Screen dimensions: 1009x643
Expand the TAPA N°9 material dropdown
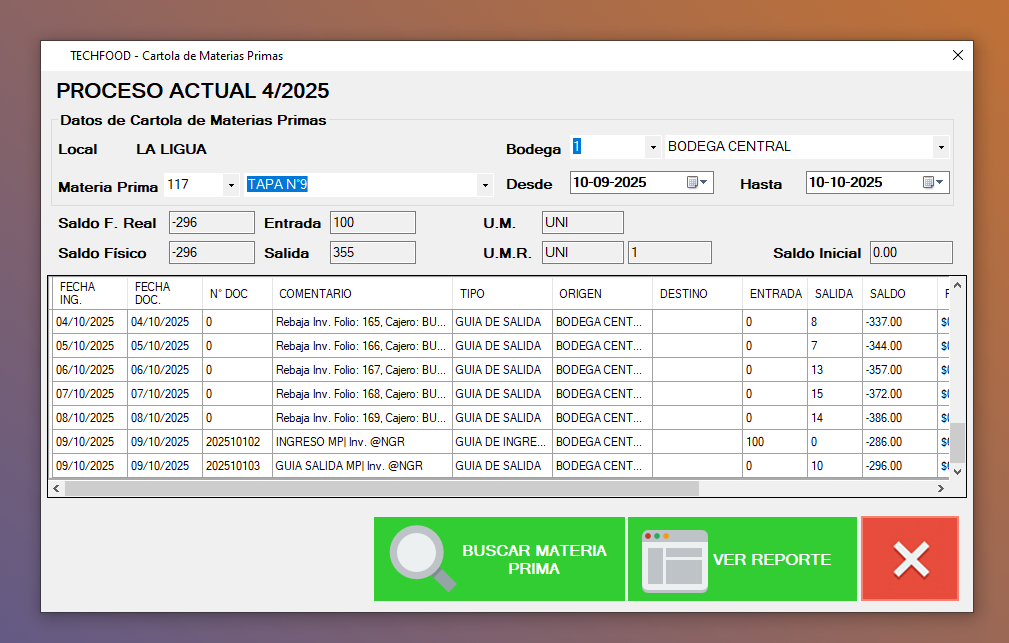pos(486,185)
